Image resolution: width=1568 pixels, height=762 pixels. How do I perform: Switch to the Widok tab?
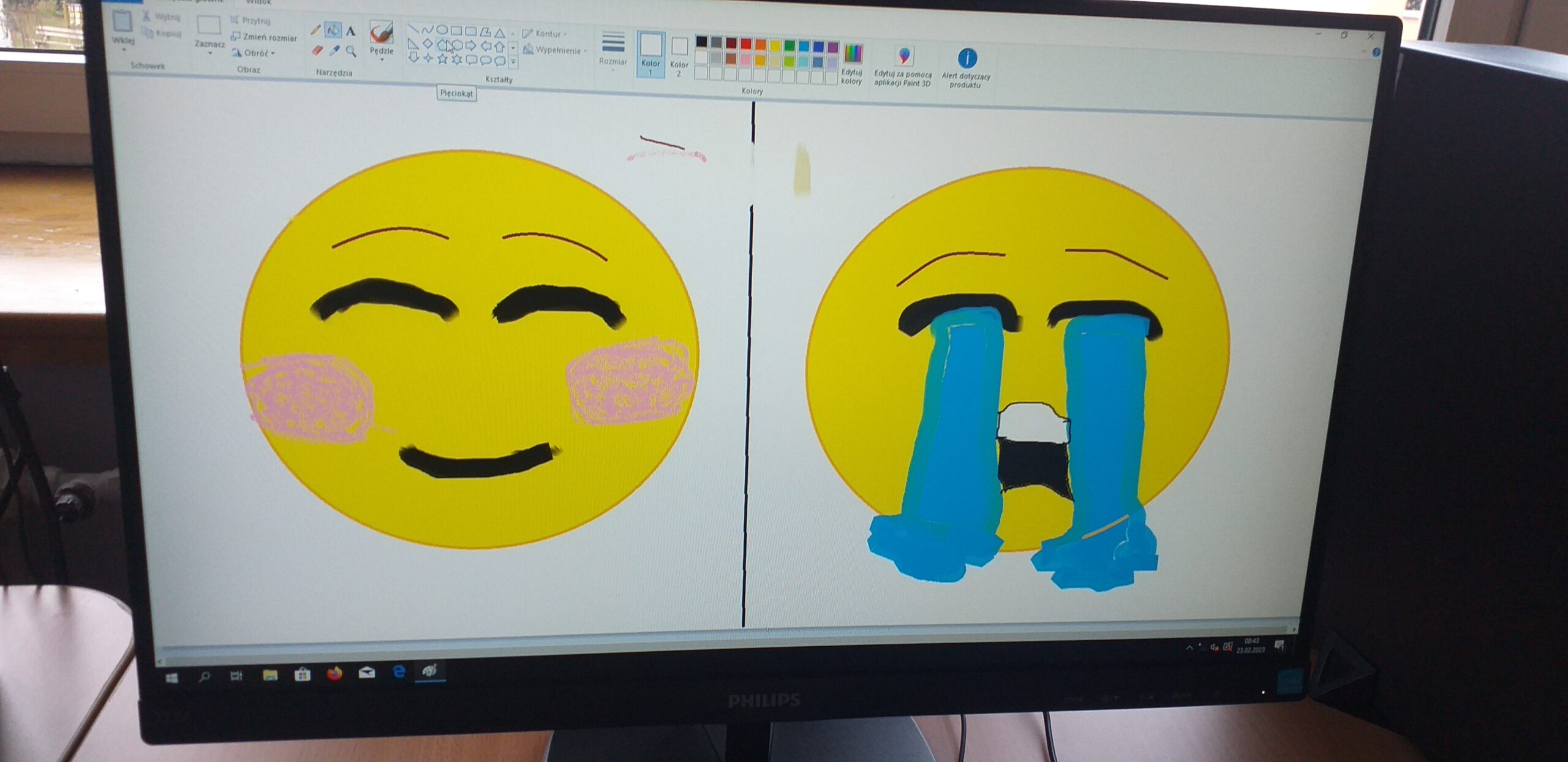pos(258,2)
